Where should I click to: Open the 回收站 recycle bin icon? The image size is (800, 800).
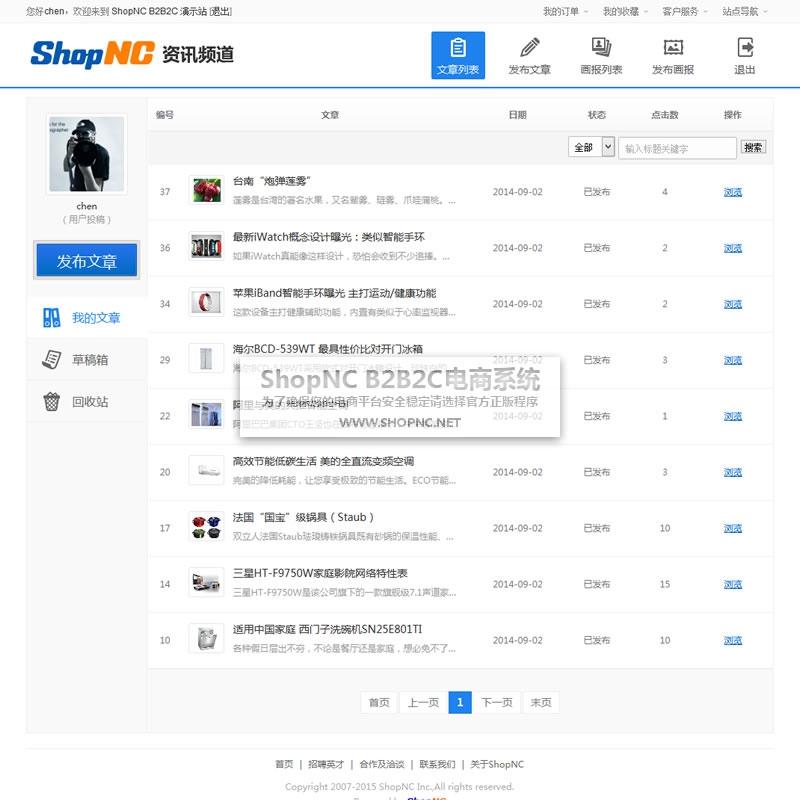(52, 402)
